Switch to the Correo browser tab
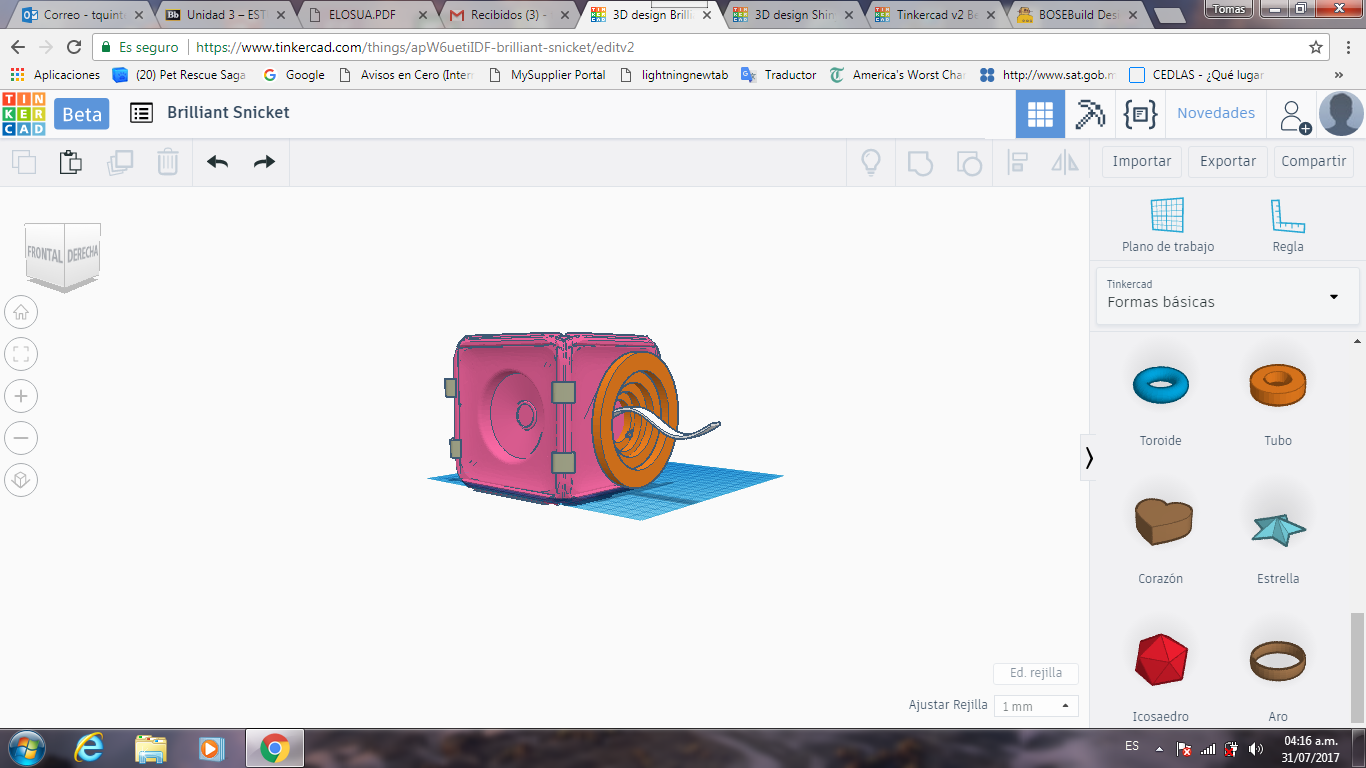The height and width of the screenshot is (768, 1366). [x=82, y=15]
